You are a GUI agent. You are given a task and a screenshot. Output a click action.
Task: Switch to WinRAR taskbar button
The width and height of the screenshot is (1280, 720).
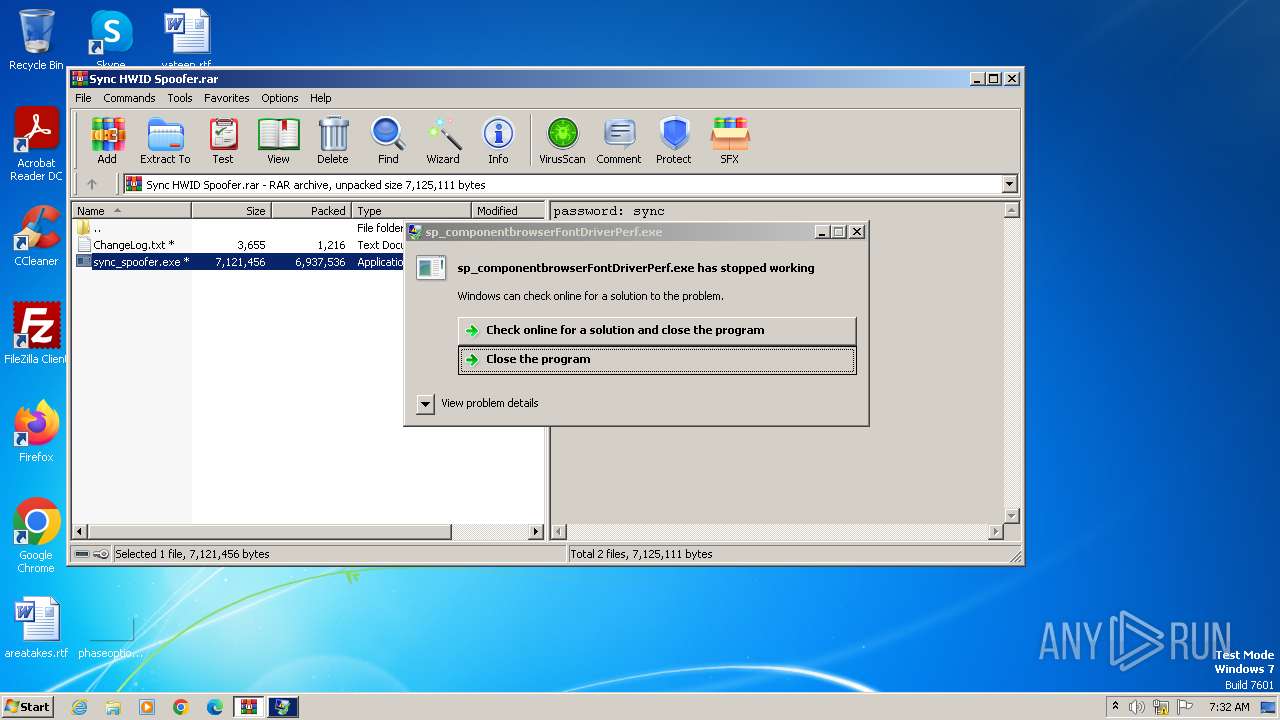248,707
